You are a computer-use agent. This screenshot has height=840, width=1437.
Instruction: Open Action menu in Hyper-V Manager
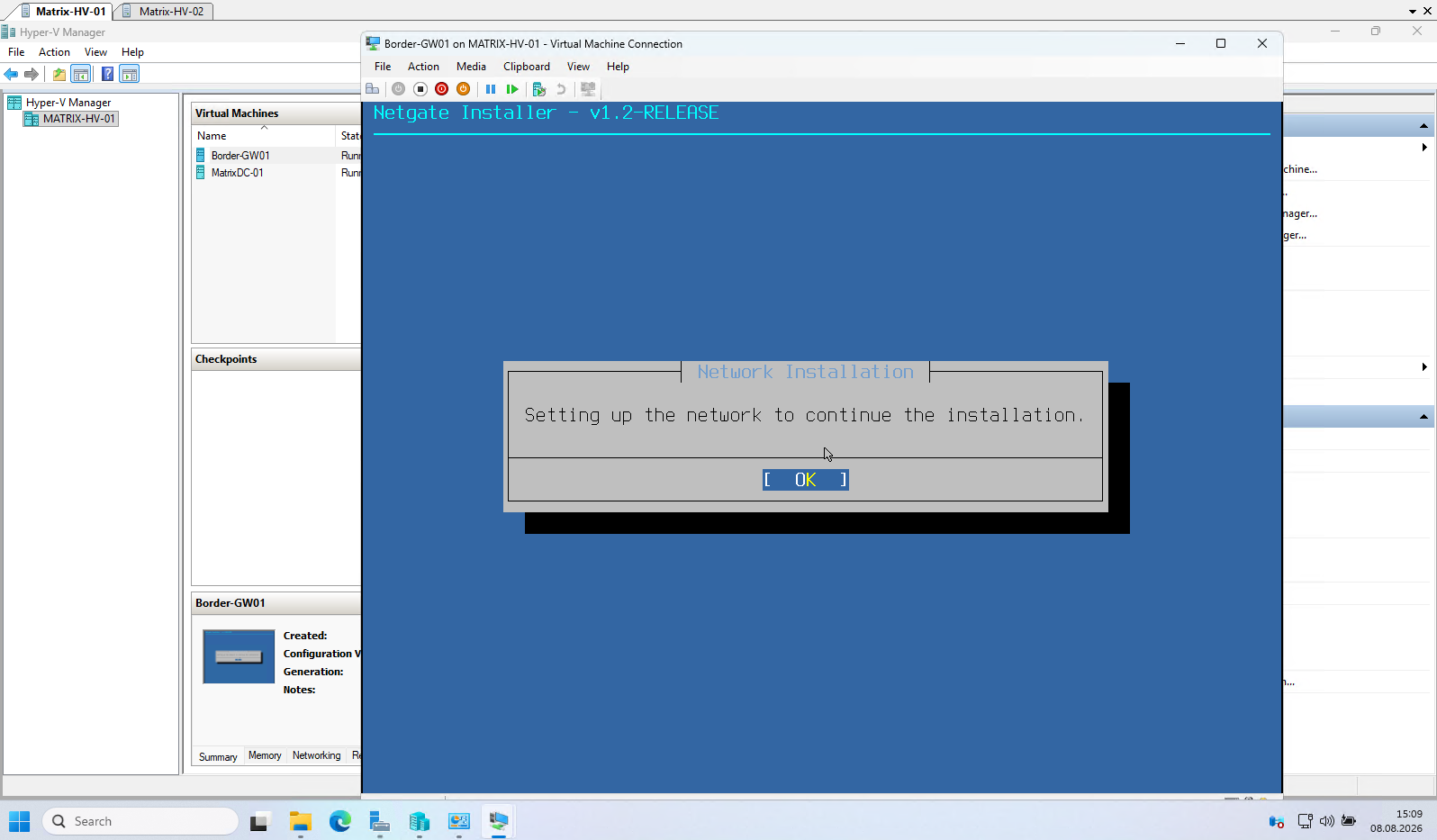pos(54,52)
